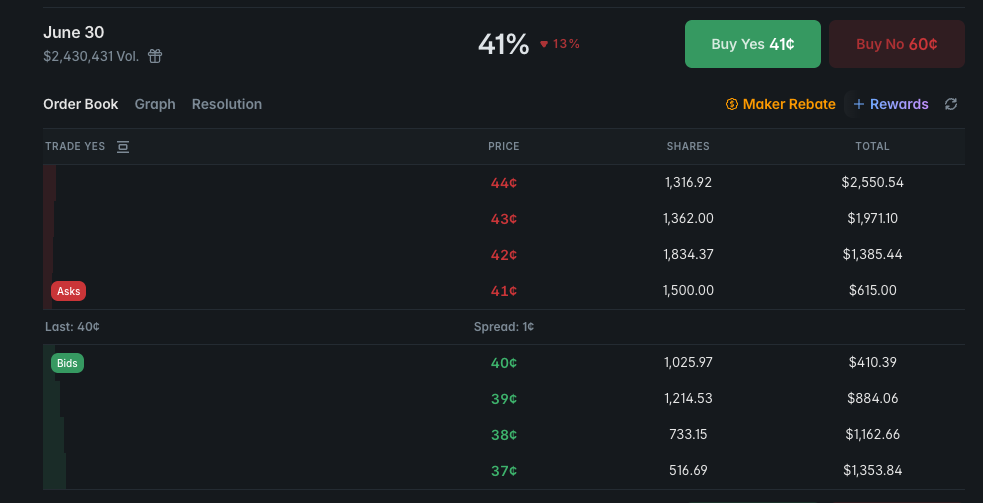
Task: Select the Order Book tab
Action: (x=81, y=104)
